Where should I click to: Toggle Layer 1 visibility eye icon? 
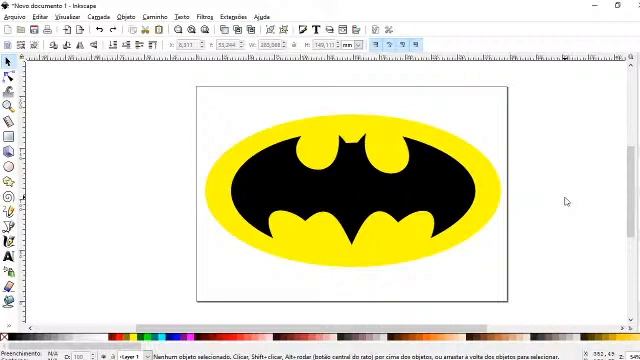[103, 356]
